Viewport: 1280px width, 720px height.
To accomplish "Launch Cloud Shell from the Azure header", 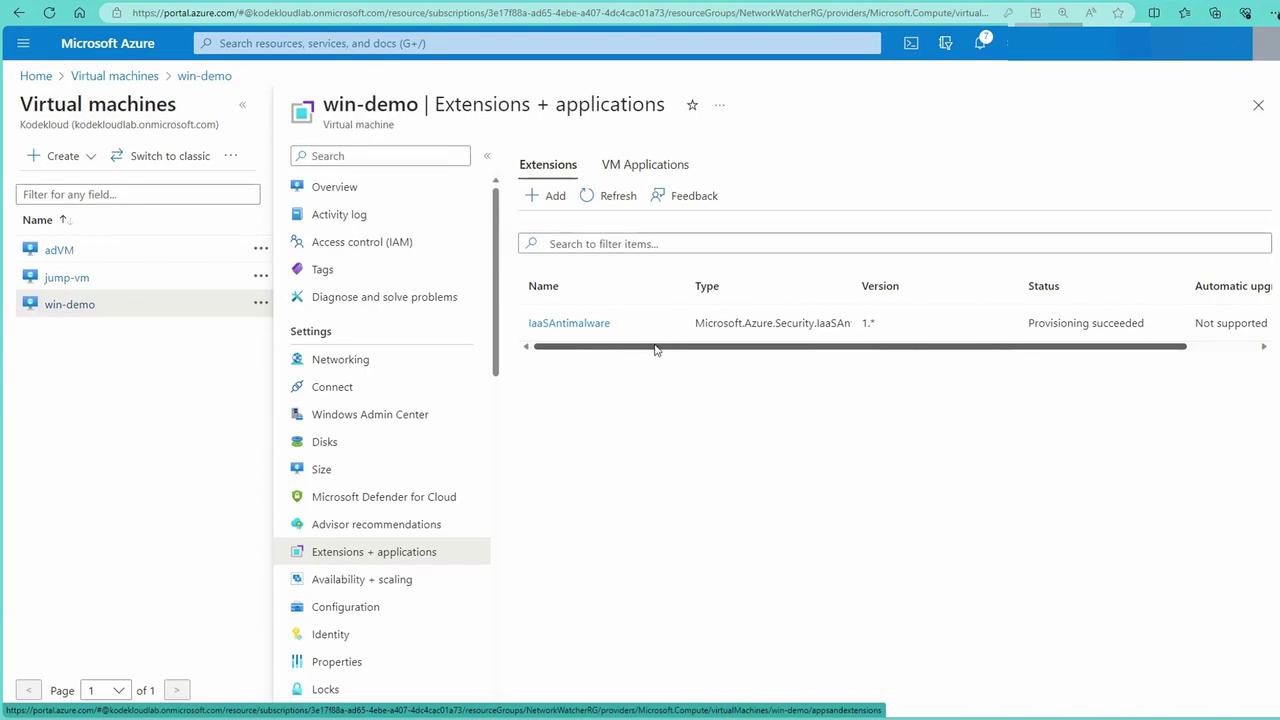I will click(x=911, y=43).
